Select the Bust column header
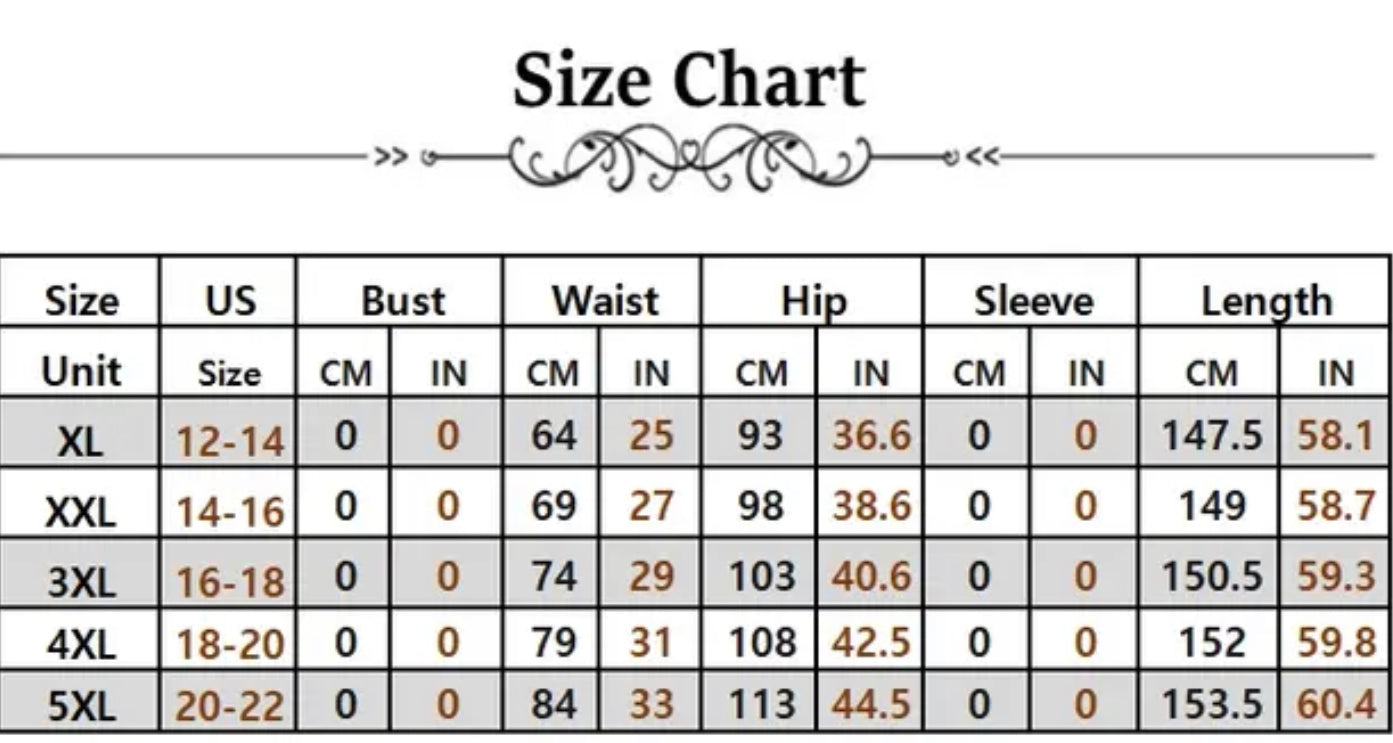The width and height of the screenshot is (1393, 743). pos(403,301)
